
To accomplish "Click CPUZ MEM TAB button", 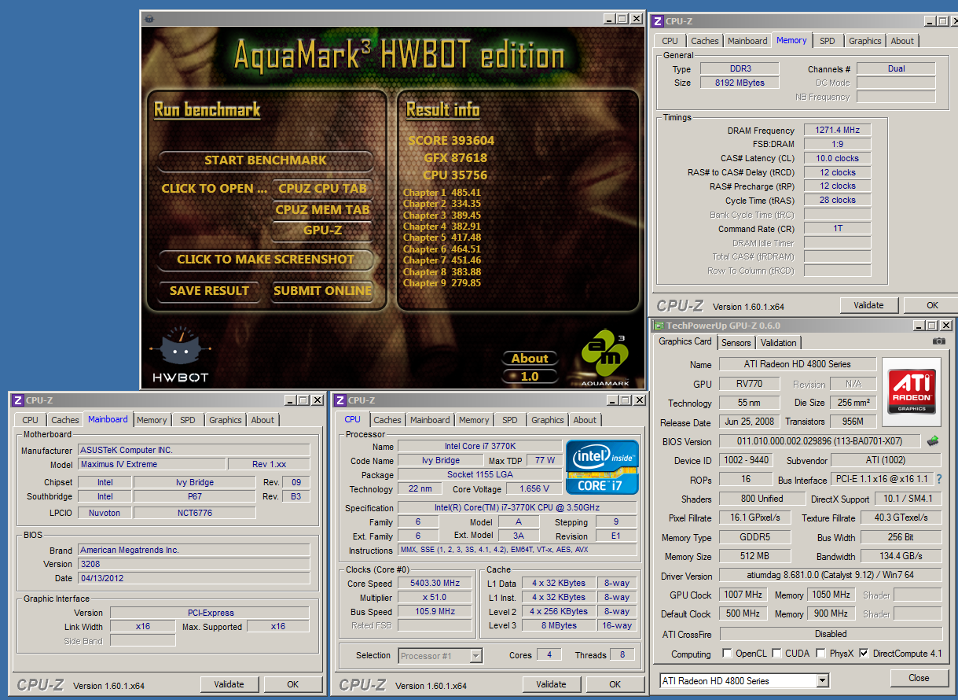I will click(322, 210).
